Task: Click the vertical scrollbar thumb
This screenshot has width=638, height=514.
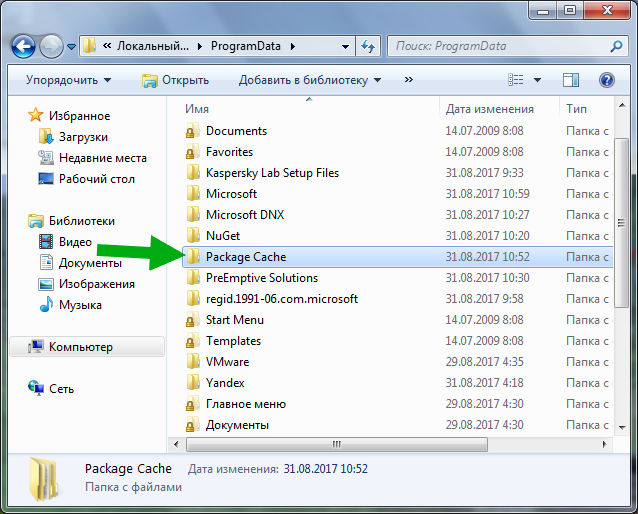Action: (621, 223)
